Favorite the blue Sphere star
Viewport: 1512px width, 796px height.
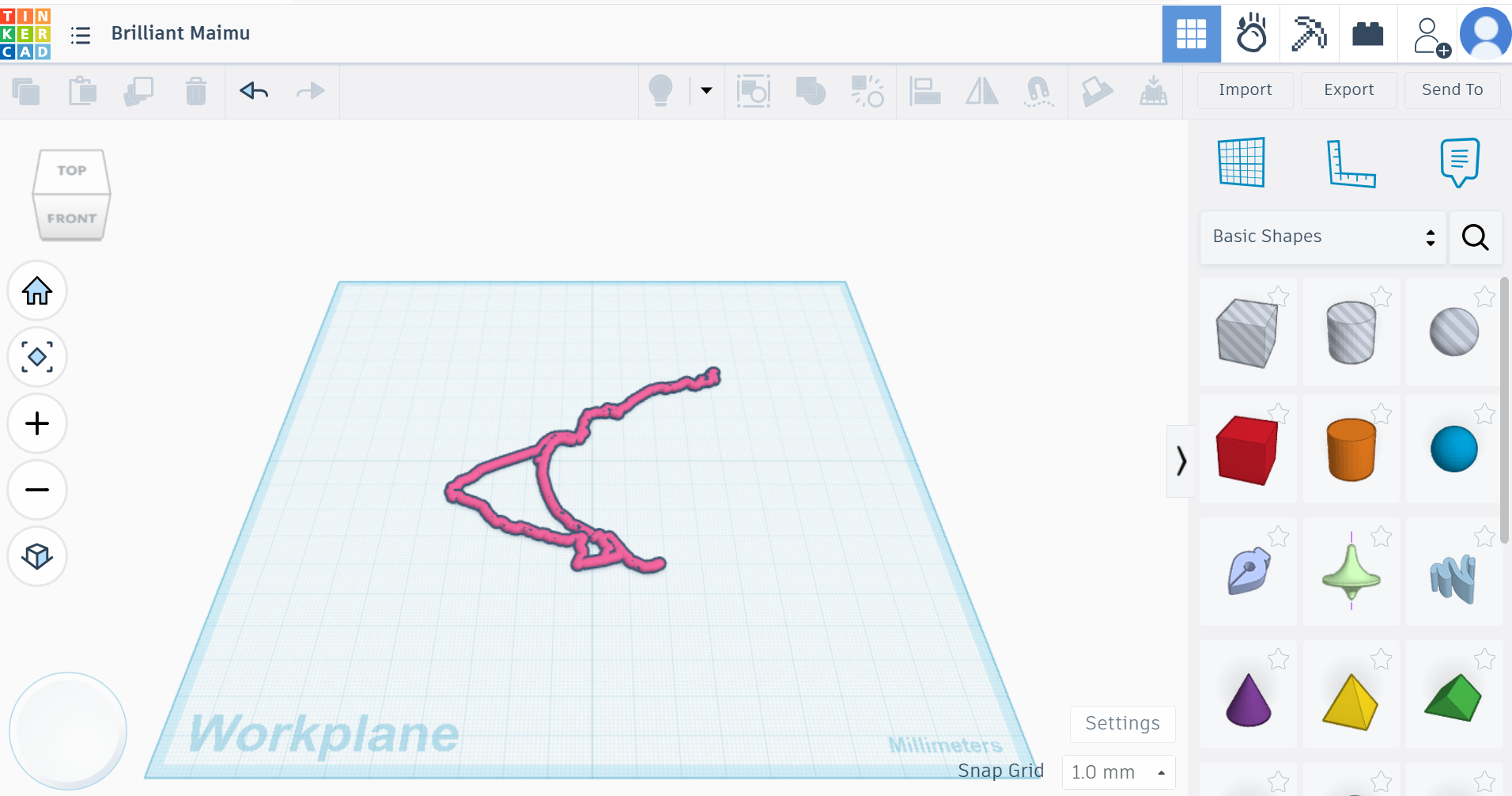click(1484, 413)
